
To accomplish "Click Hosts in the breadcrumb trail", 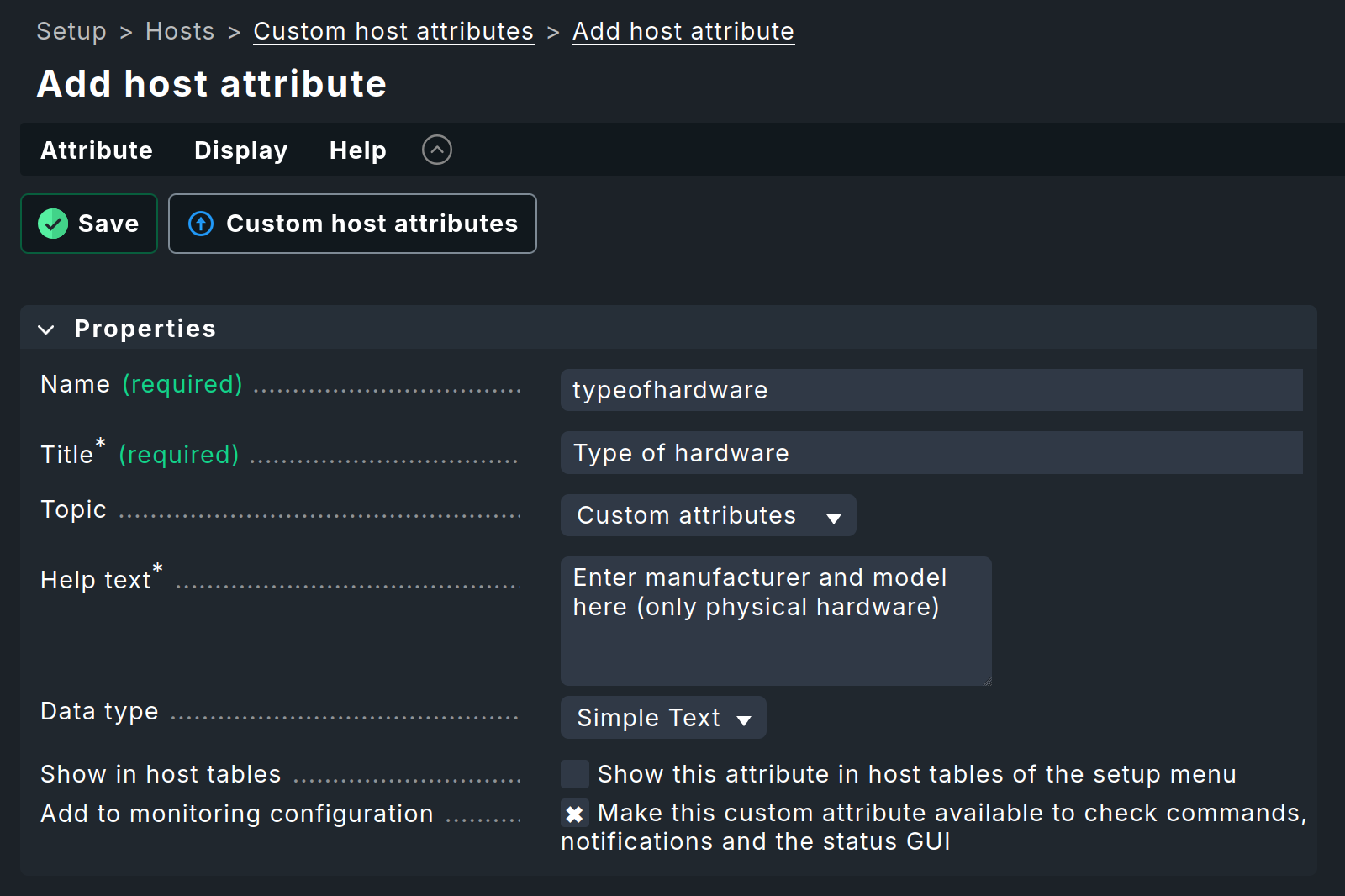I will pos(180,30).
